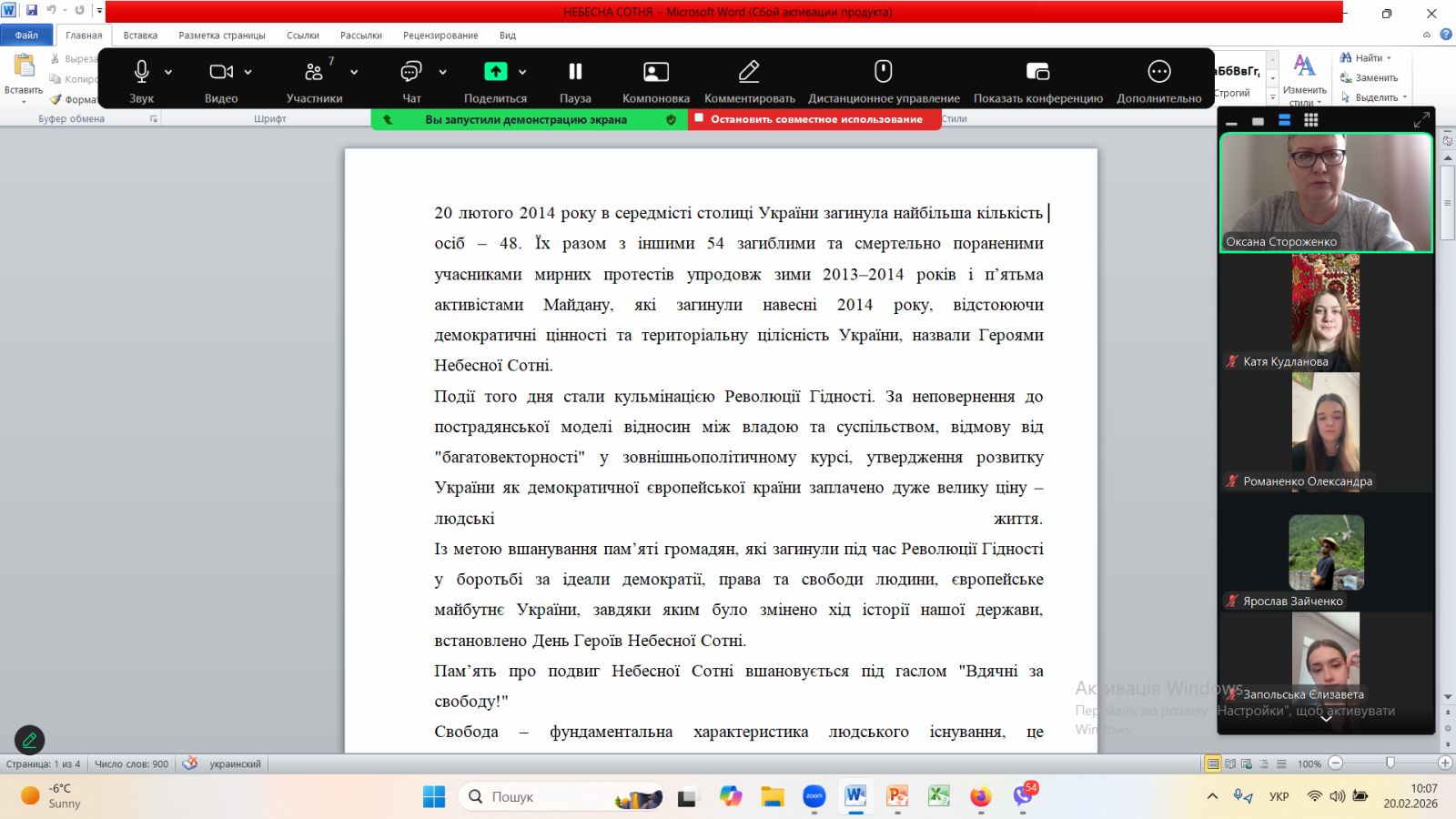Collapse the ribbon using the caret icon
Image resolution: width=1456 pixels, height=819 pixels.
pos(1427,35)
